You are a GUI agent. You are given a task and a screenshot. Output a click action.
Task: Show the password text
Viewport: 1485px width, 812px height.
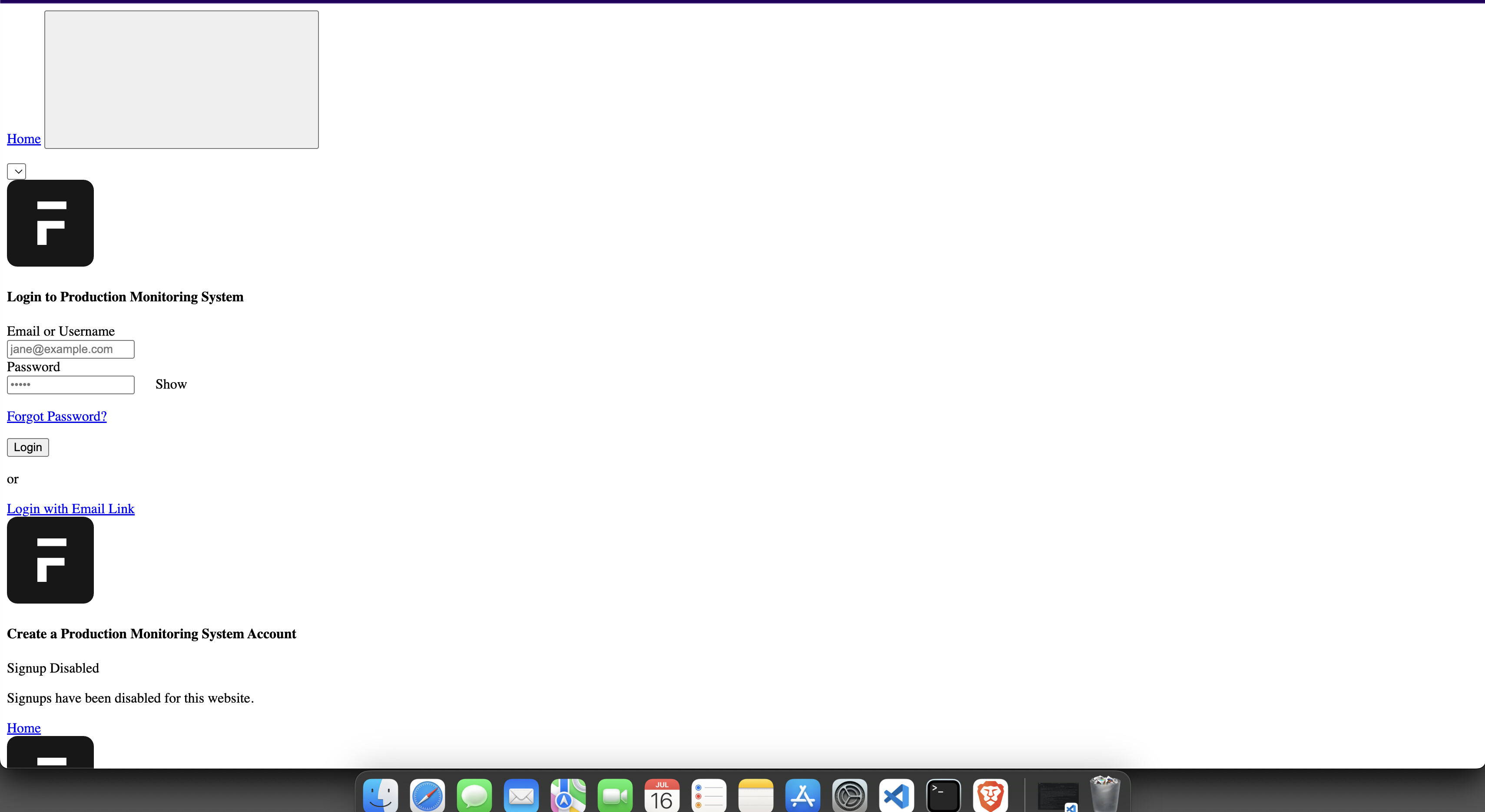tap(171, 384)
